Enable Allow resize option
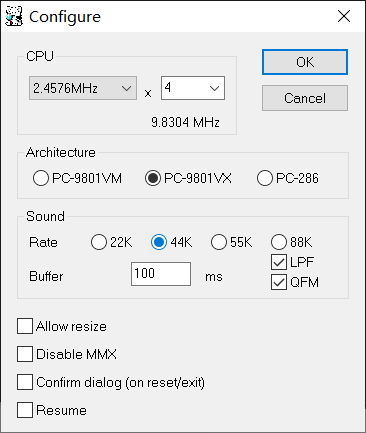The width and height of the screenshot is (366, 433). click(25, 326)
